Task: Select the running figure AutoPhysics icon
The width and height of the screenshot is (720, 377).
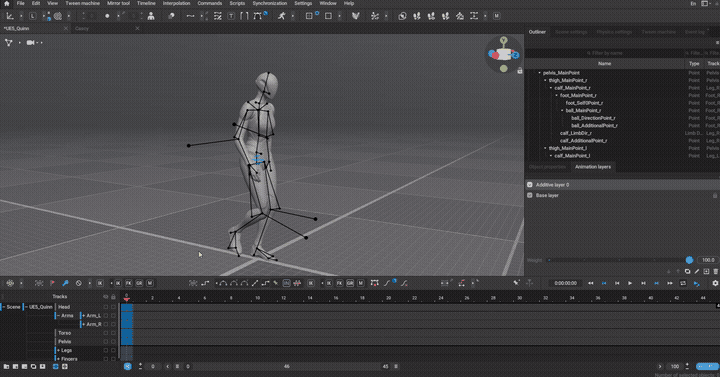Action: click(x=281, y=16)
